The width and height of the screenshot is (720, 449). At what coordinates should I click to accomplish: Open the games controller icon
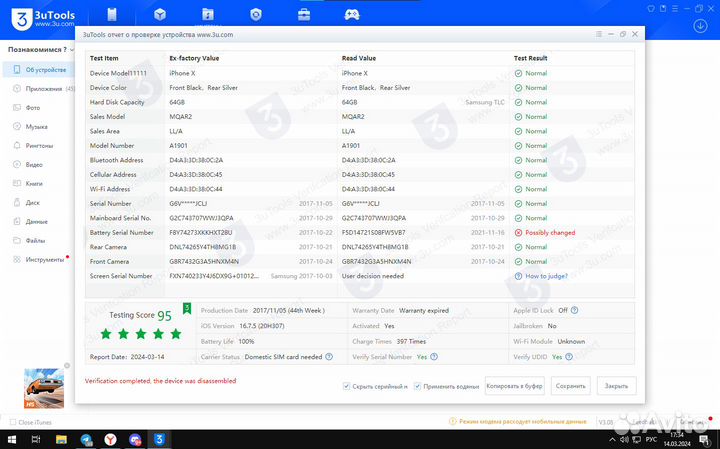pyautogui.click(x=352, y=15)
